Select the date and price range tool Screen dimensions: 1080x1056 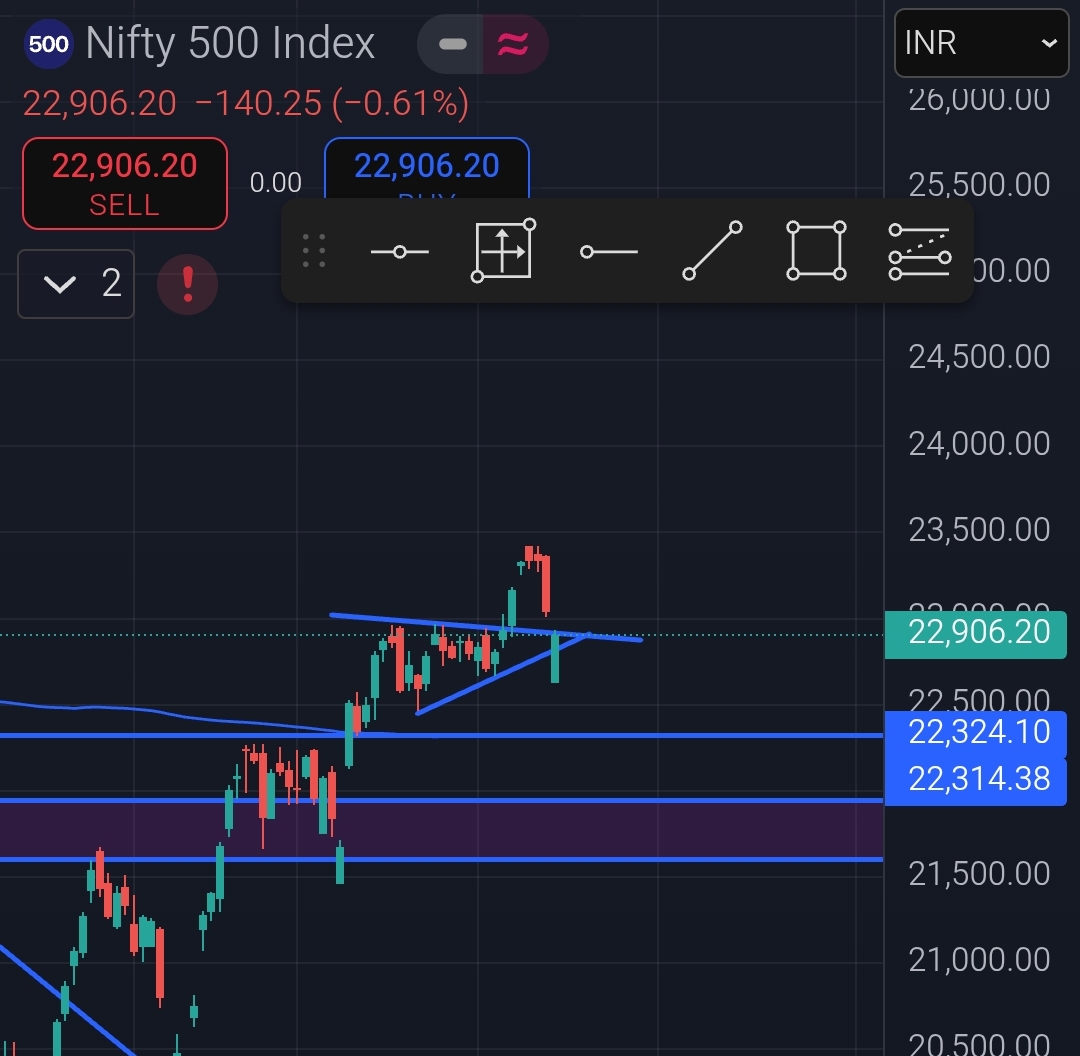[x=503, y=251]
